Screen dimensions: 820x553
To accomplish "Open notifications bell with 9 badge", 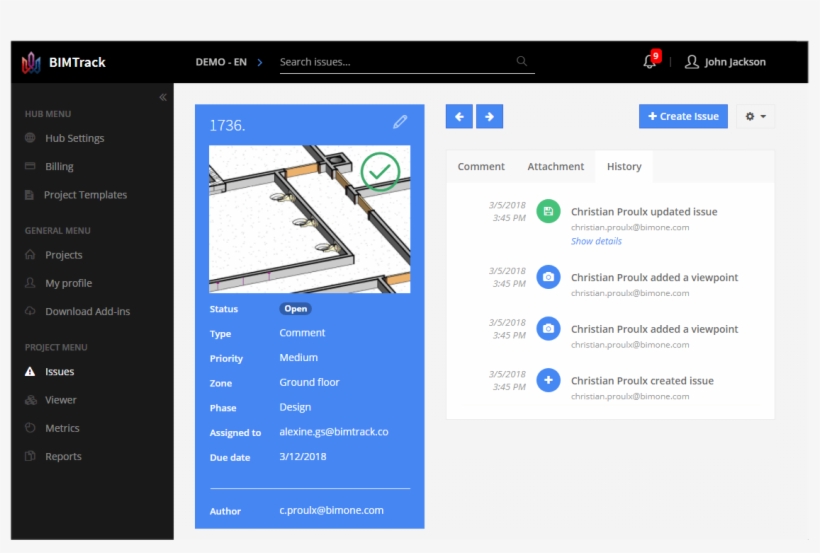I will point(651,60).
